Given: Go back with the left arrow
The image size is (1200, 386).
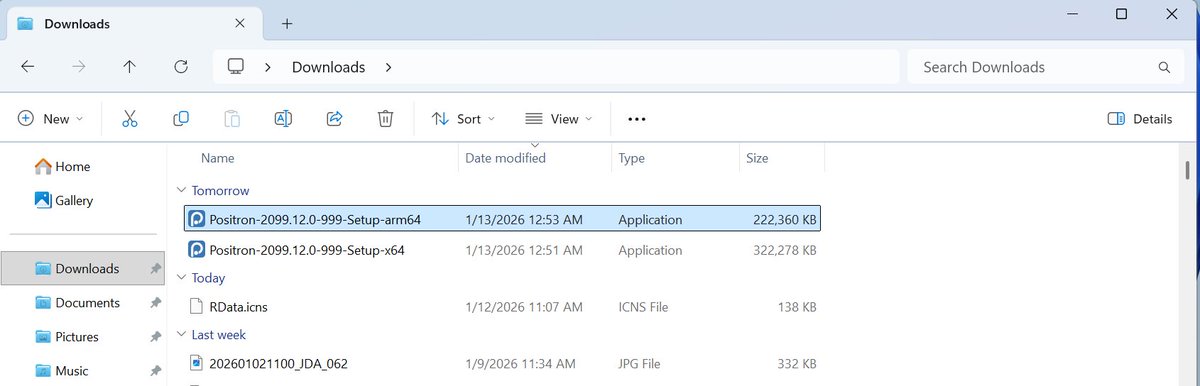Looking at the screenshot, I should point(28,67).
